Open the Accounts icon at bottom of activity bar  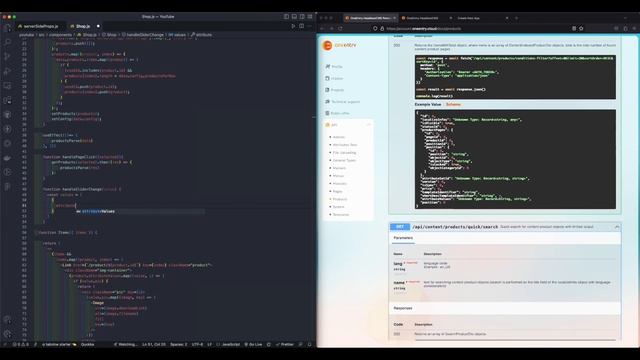tap(7, 320)
